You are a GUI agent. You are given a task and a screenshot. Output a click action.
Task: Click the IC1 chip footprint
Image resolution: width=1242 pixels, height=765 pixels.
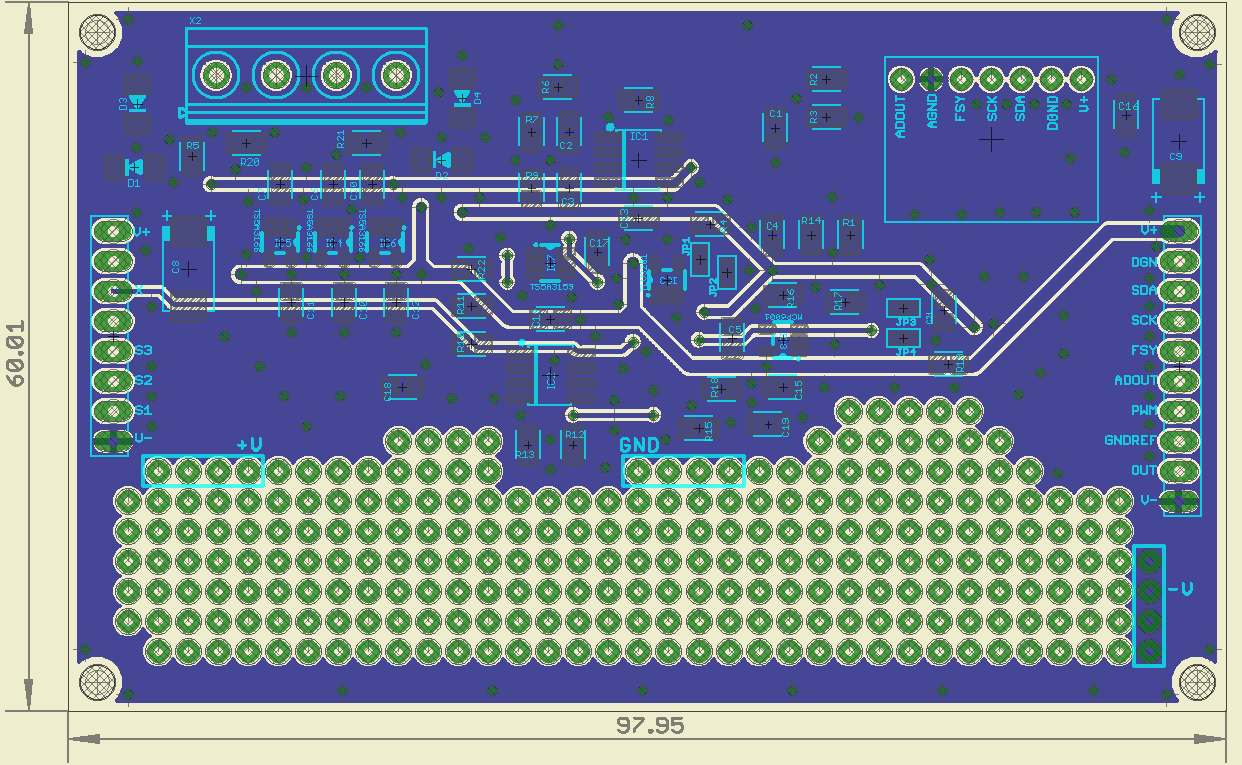639,160
